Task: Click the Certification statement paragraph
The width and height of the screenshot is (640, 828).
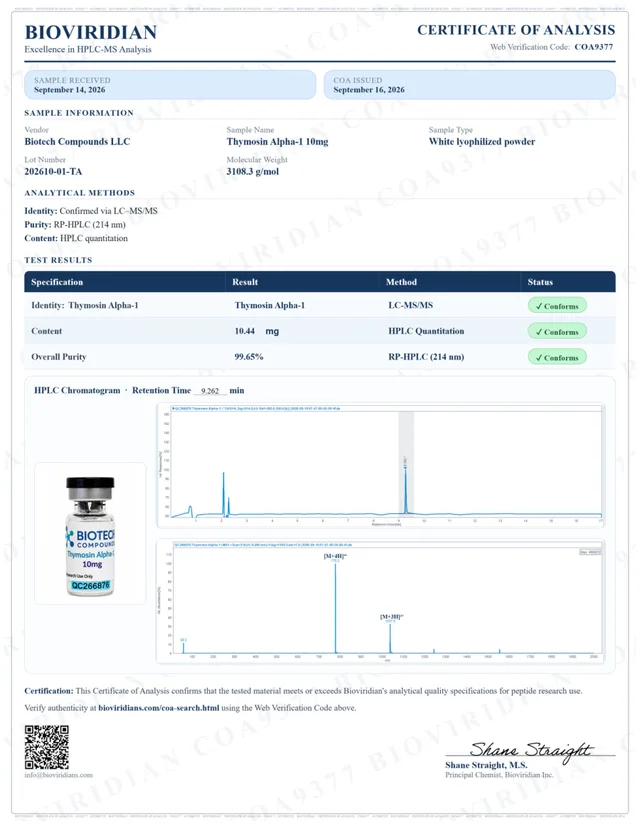Action: tap(303, 691)
